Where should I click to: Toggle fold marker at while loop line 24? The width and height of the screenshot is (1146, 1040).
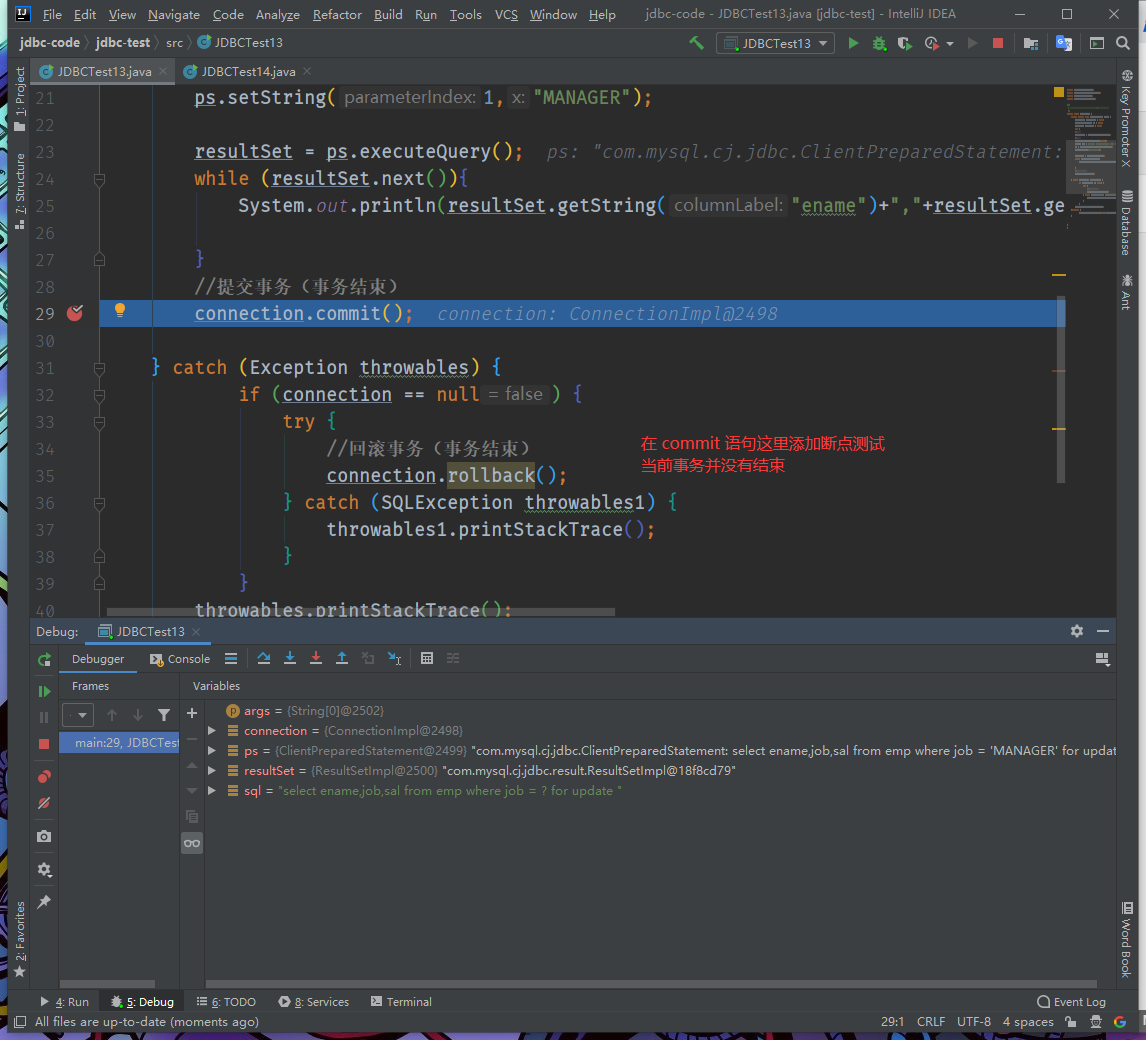point(99,179)
